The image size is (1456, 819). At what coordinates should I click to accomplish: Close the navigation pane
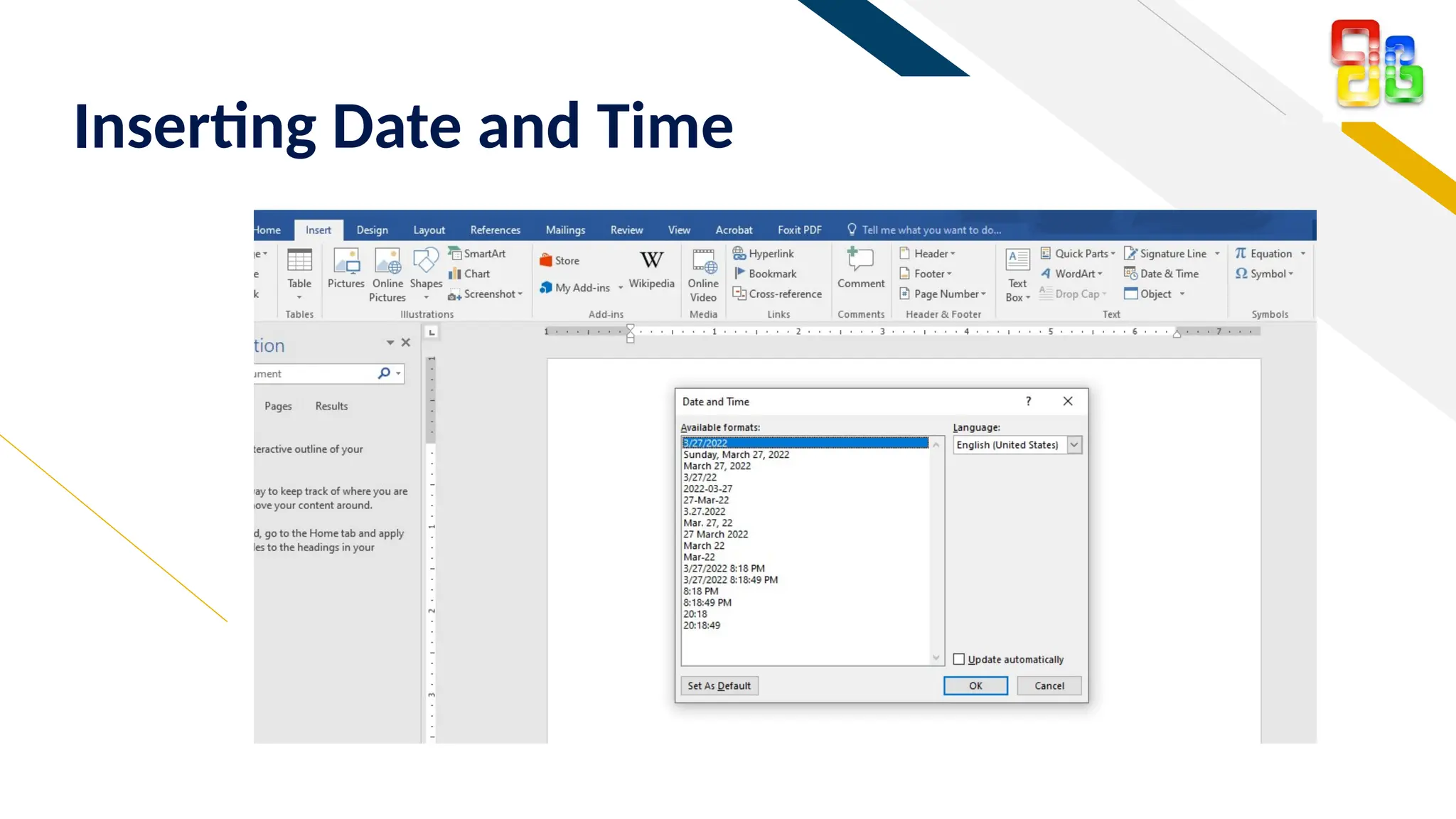(x=406, y=343)
